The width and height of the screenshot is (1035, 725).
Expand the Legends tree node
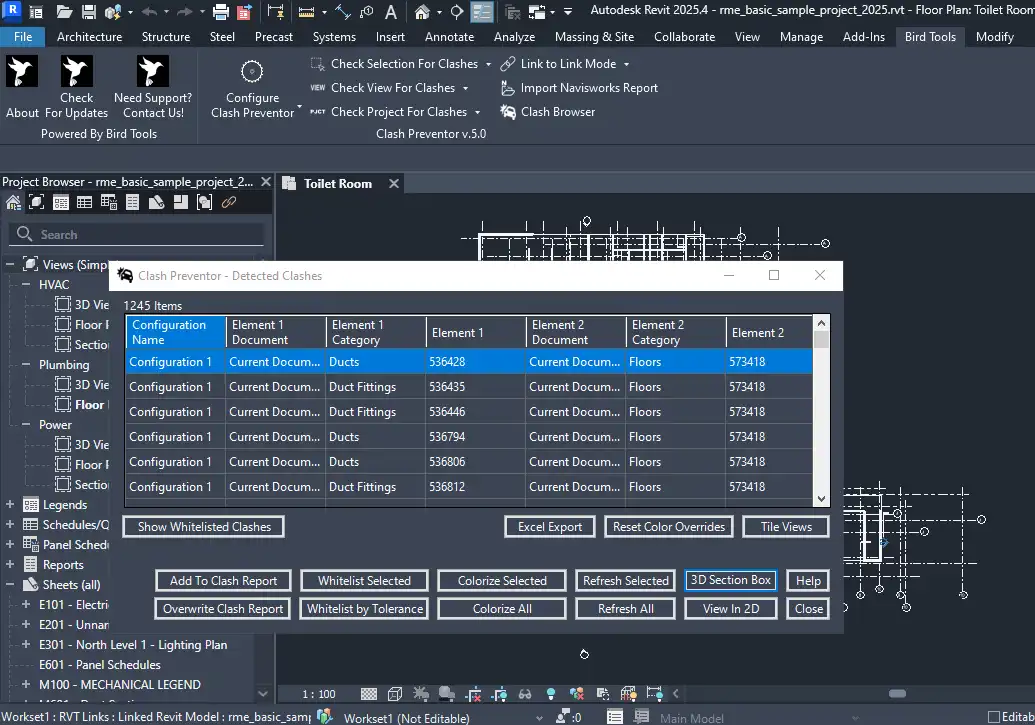point(10,505)
